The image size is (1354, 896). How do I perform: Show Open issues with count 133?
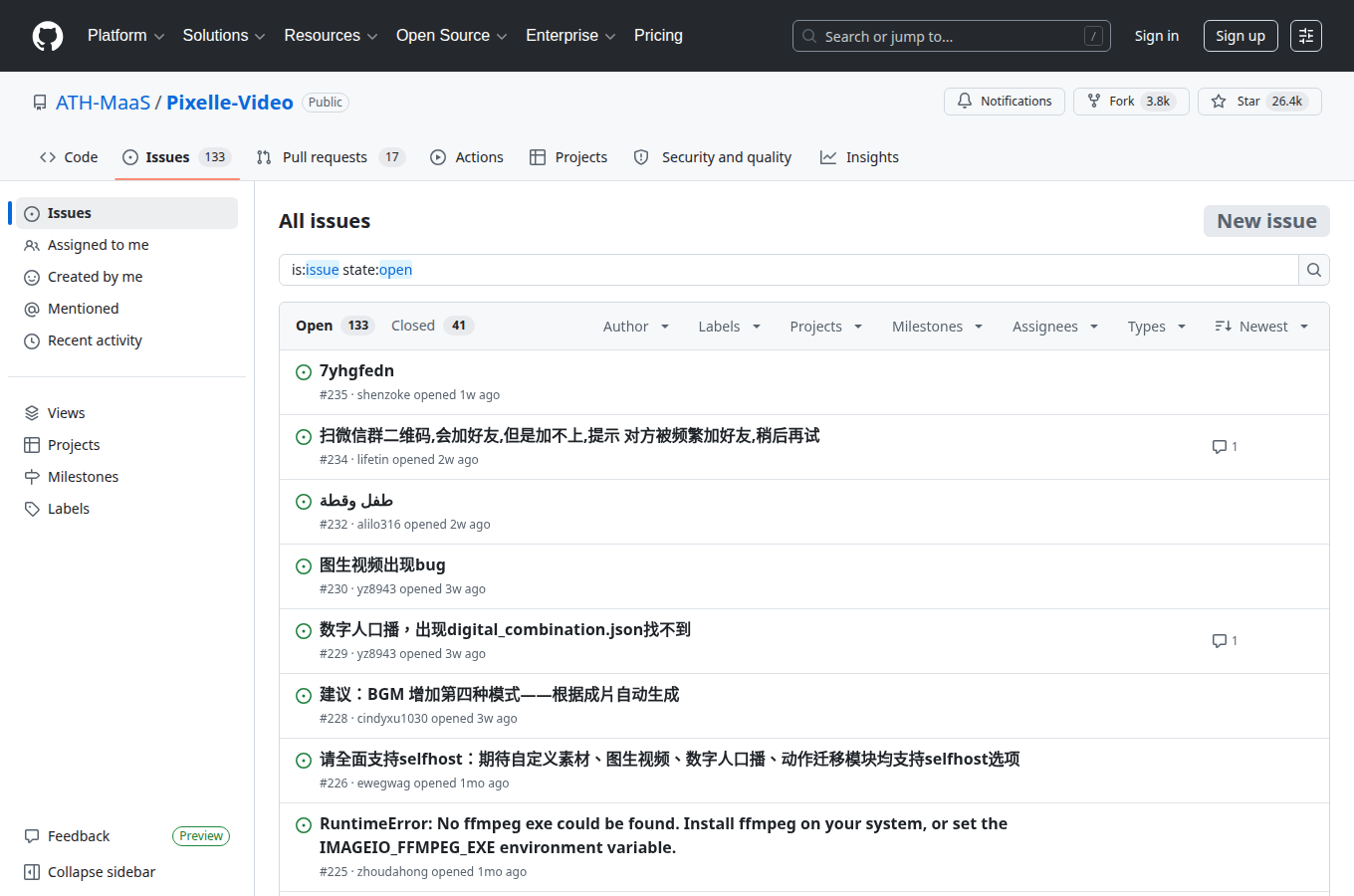tap(335, 326)
